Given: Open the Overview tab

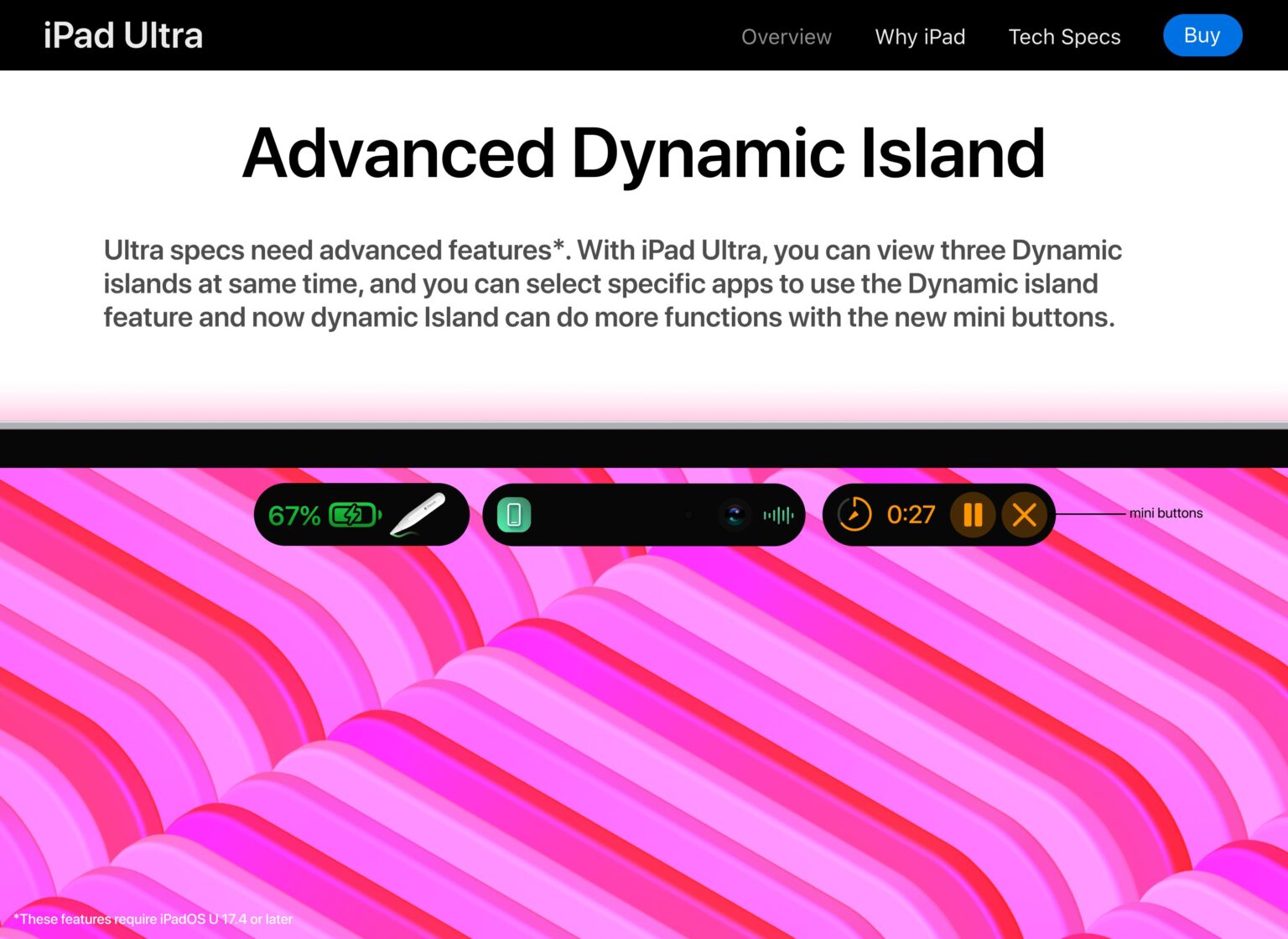Looking at the screenshot, I should coord(787,37).
